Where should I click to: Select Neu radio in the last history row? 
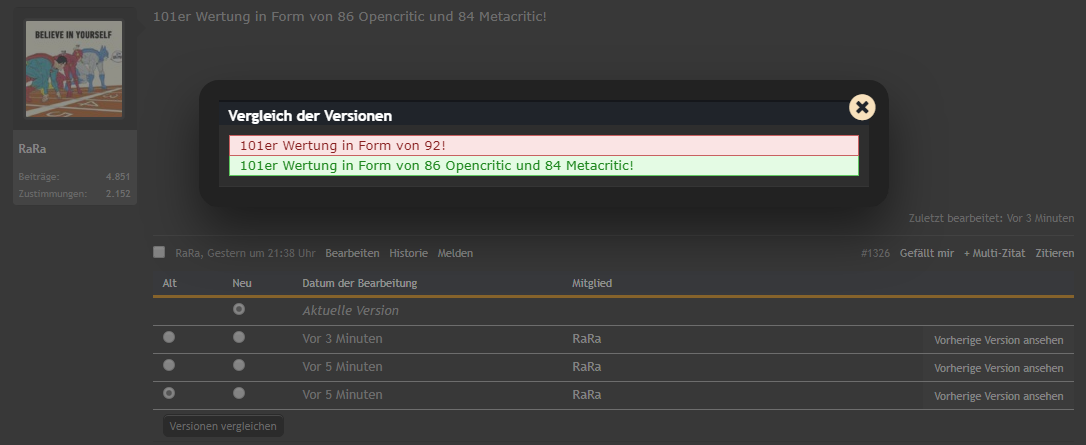tap(239, 393)
